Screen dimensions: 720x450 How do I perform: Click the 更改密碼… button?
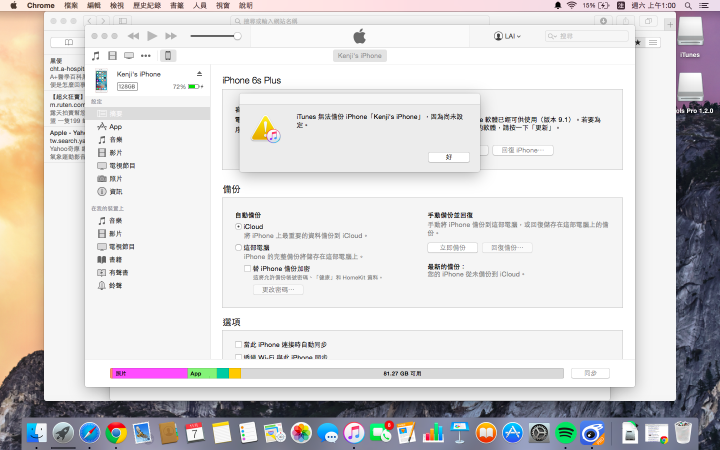tap(278, 290)
